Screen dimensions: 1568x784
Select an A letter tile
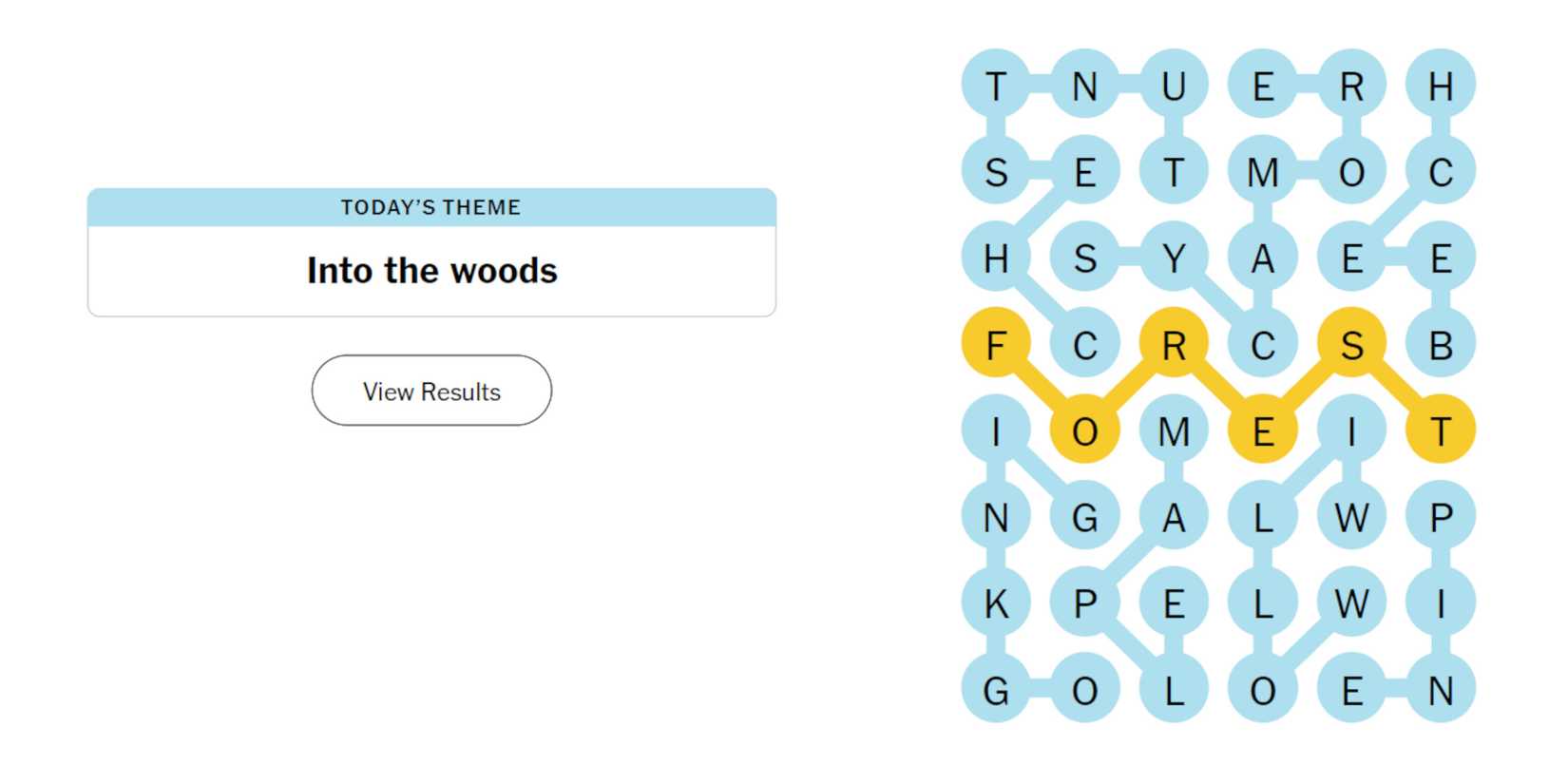[1263, 259]
